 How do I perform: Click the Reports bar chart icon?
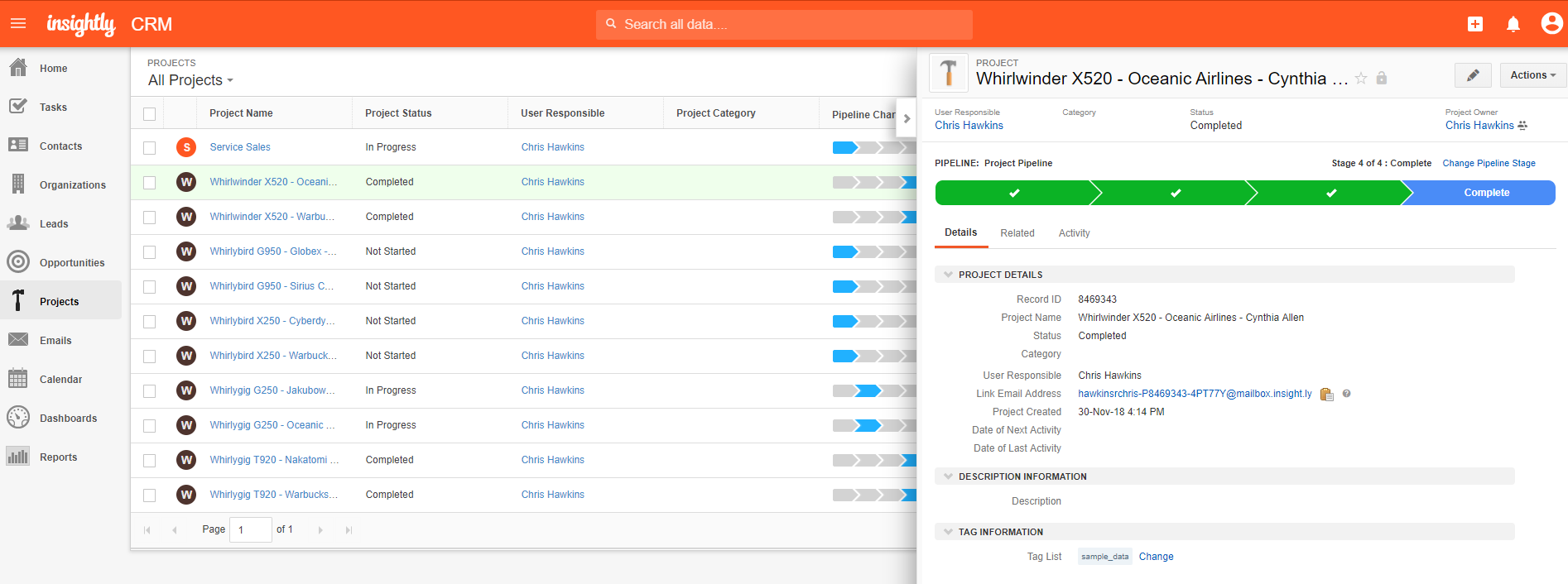coord(18,457)
